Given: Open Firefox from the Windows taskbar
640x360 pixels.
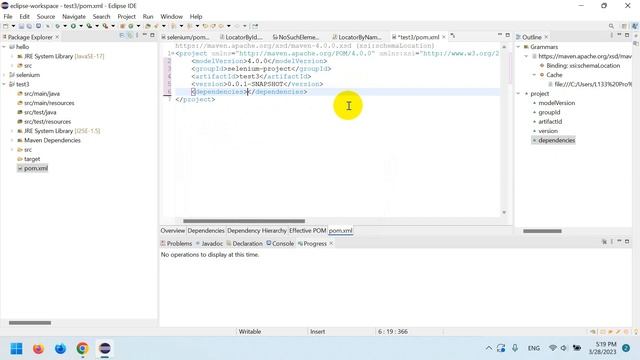Looking at the screenshot, I should coord(38,349).
